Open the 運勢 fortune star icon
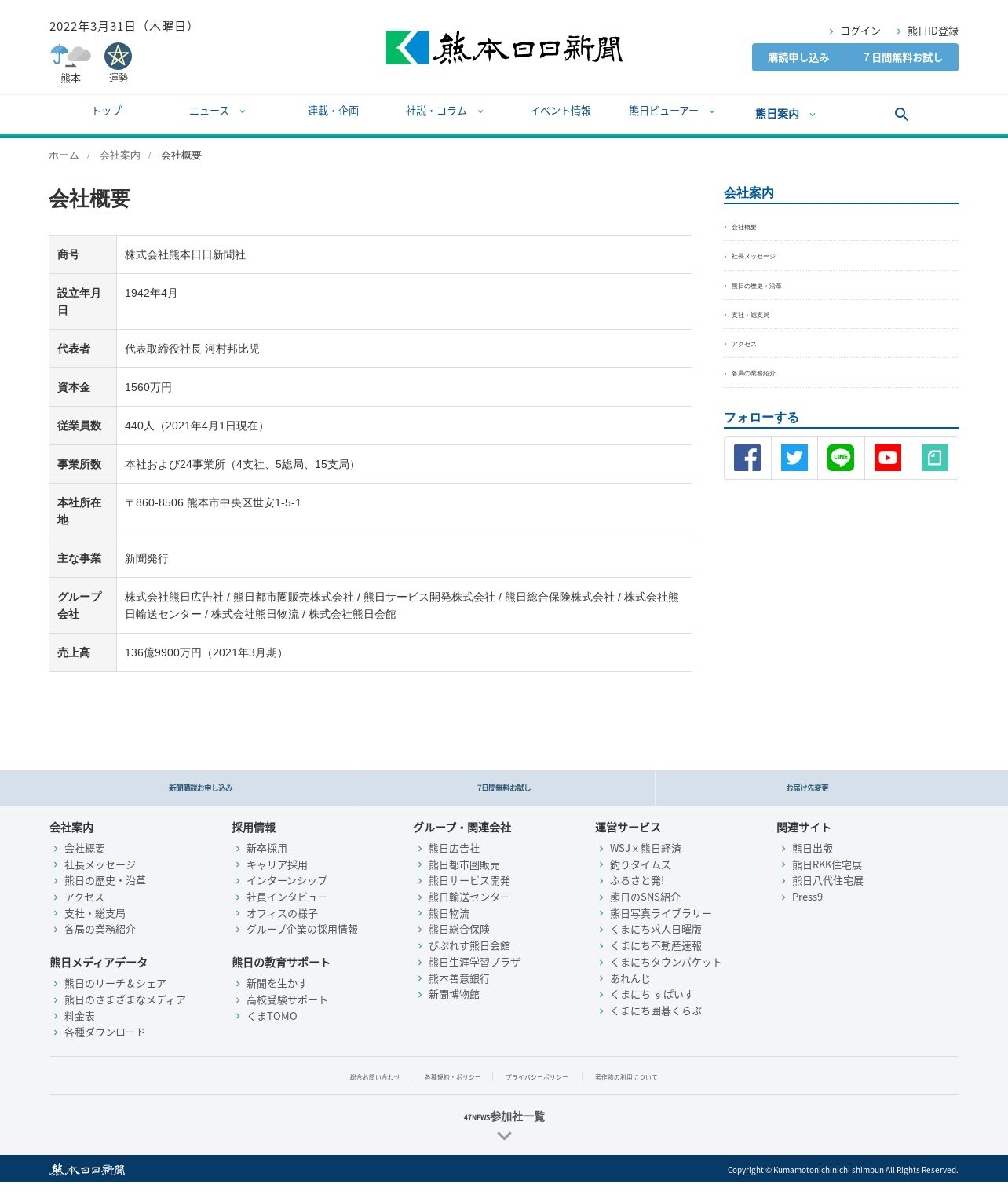 [x=118, y=57]
